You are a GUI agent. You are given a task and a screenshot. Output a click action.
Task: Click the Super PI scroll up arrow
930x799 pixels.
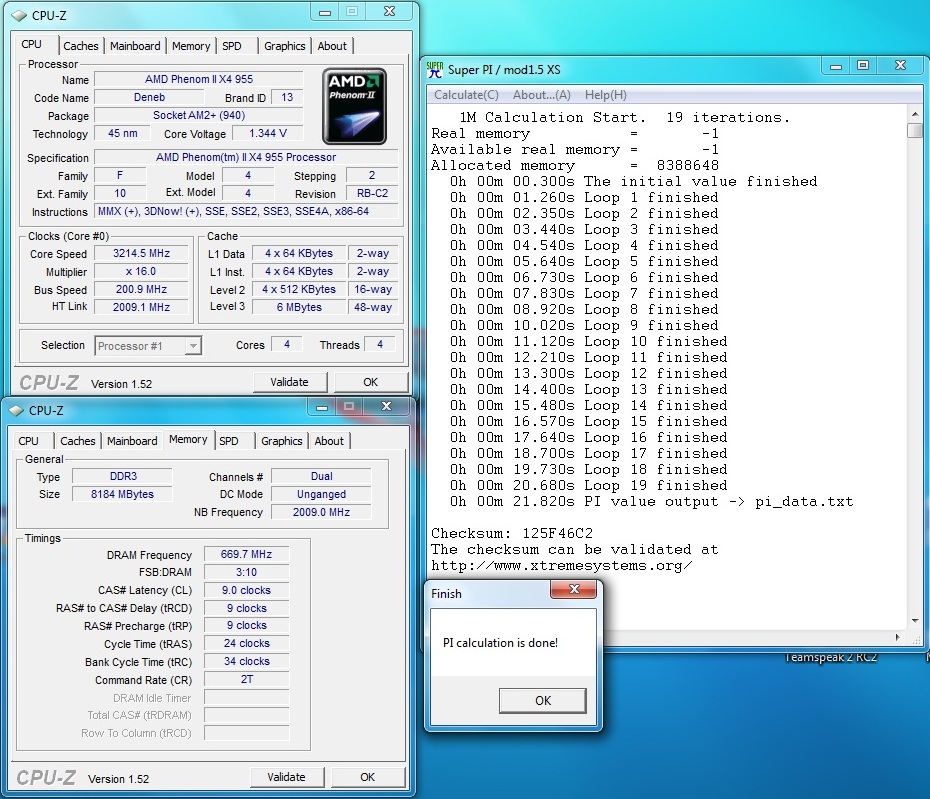click(915, 114)
